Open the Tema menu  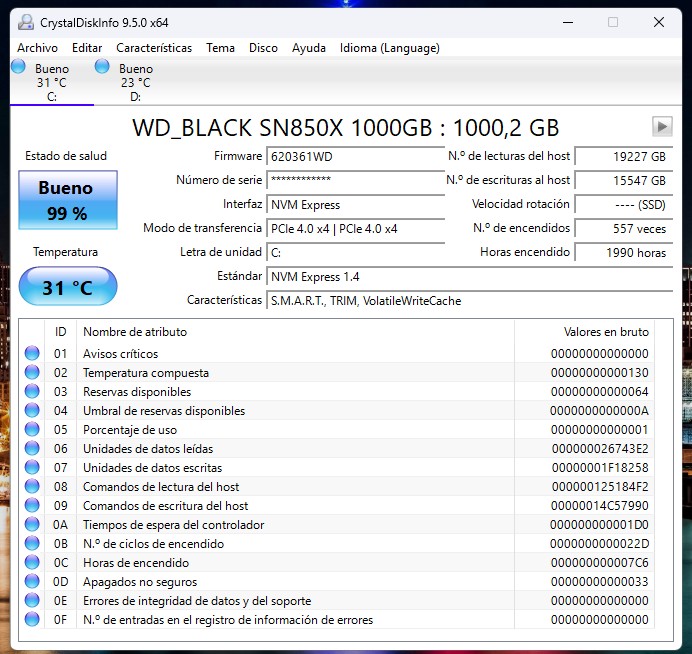(x=220, y=48)
